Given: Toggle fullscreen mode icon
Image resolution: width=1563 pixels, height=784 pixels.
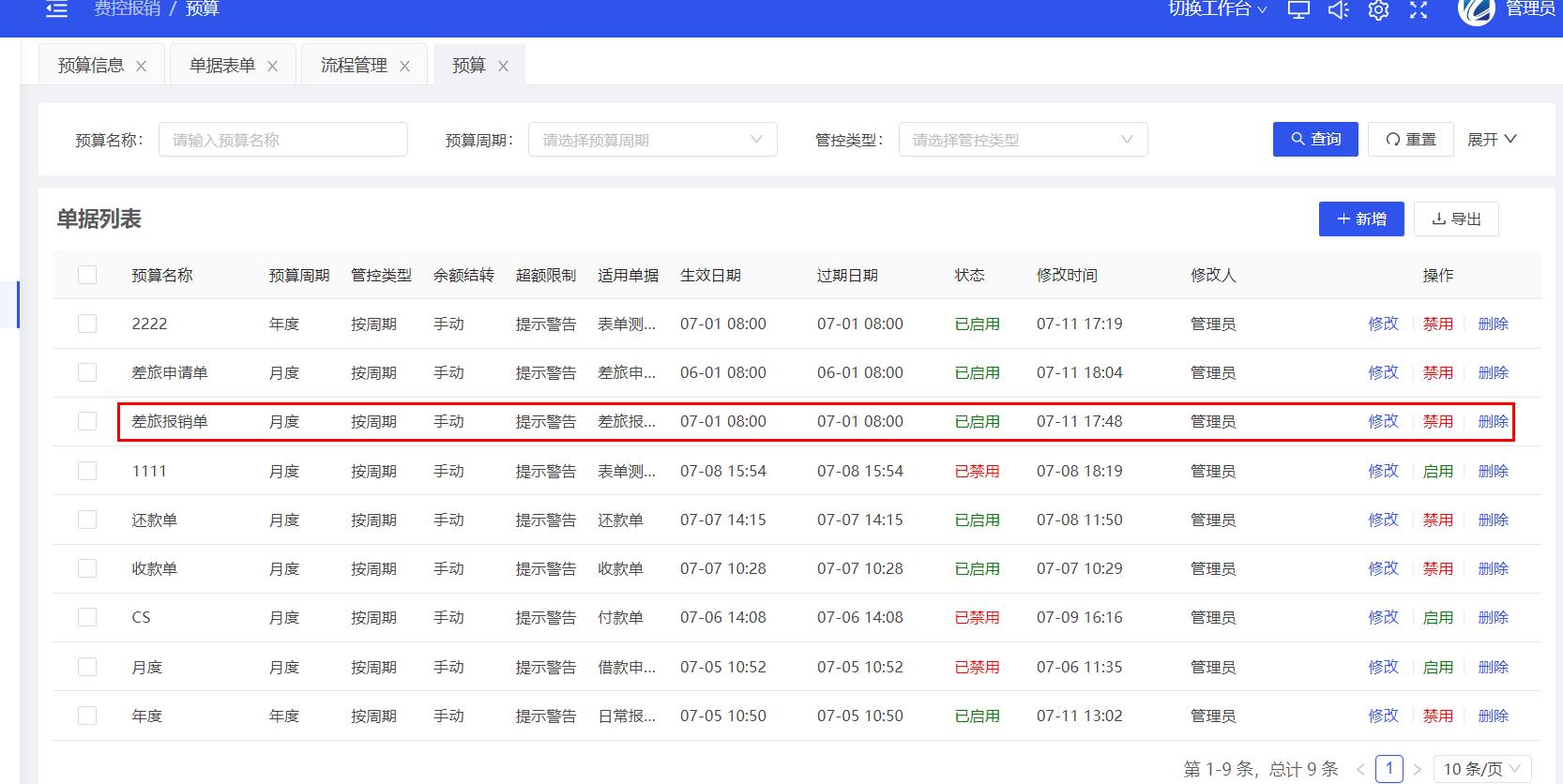Looking at the screenshot, I should click(1419, 10).
